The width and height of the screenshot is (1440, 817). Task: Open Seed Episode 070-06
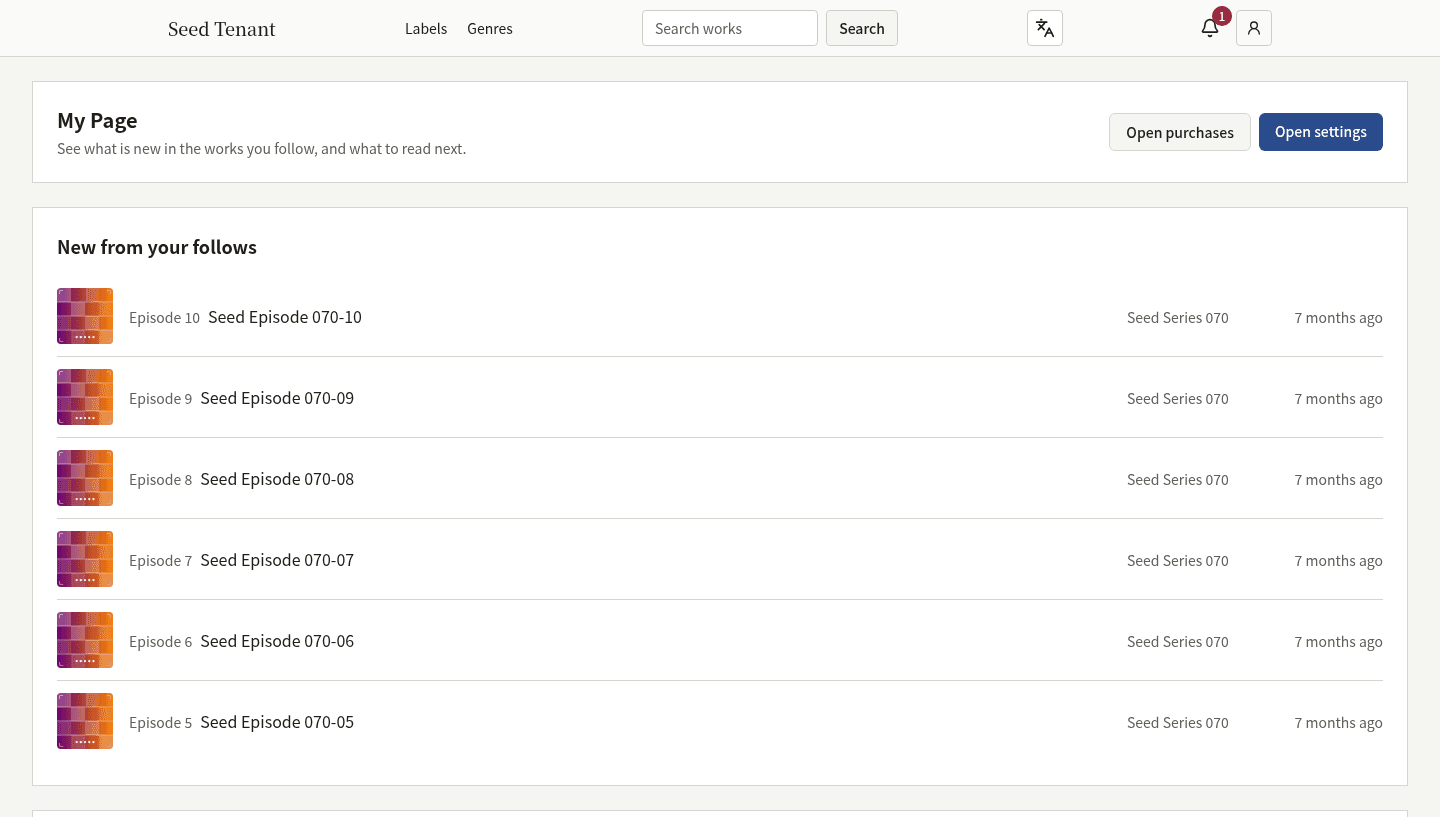pos(277,641)
